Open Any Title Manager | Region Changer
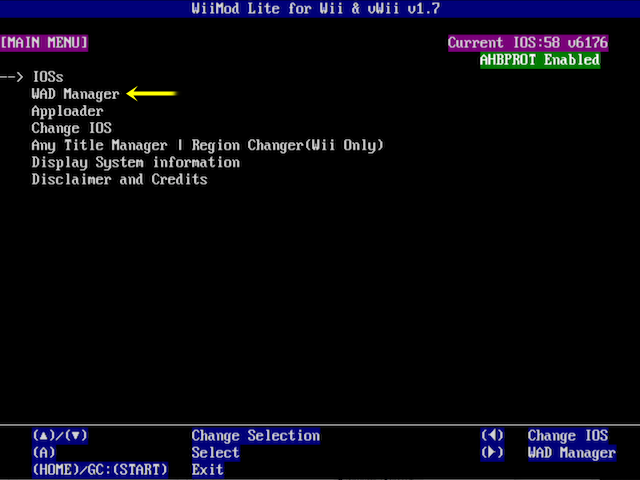 (x=207, y=145)
